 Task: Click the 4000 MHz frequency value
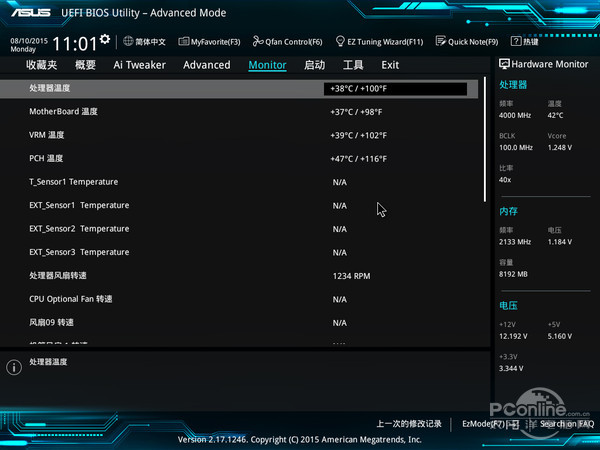coord(515,115)
